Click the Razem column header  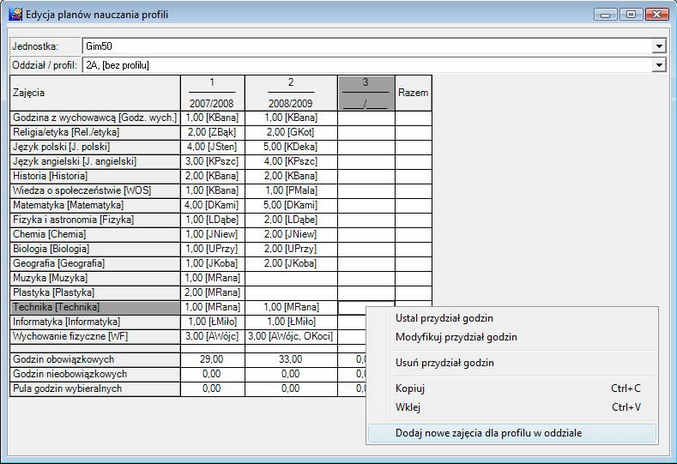[x=413, y=93]
